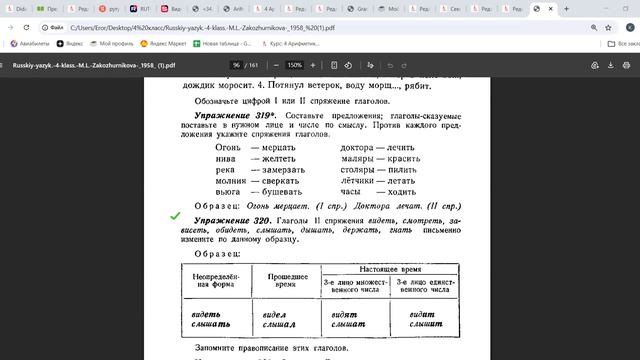This screenshot has width=640, height=360.
Task: Edit the page number field showing 96
Action: pyautogui.click(x=236, y=65)
